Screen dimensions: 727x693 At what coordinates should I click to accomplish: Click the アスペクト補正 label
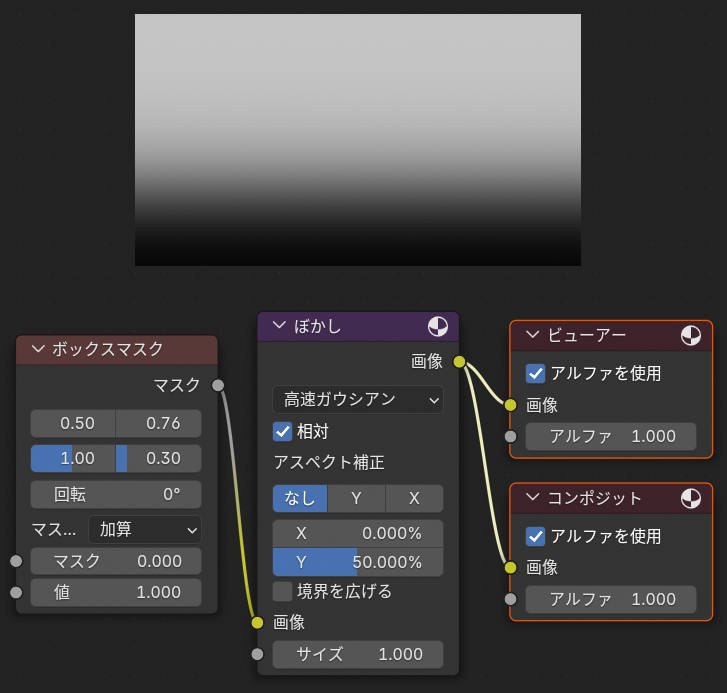coord(329,462)
